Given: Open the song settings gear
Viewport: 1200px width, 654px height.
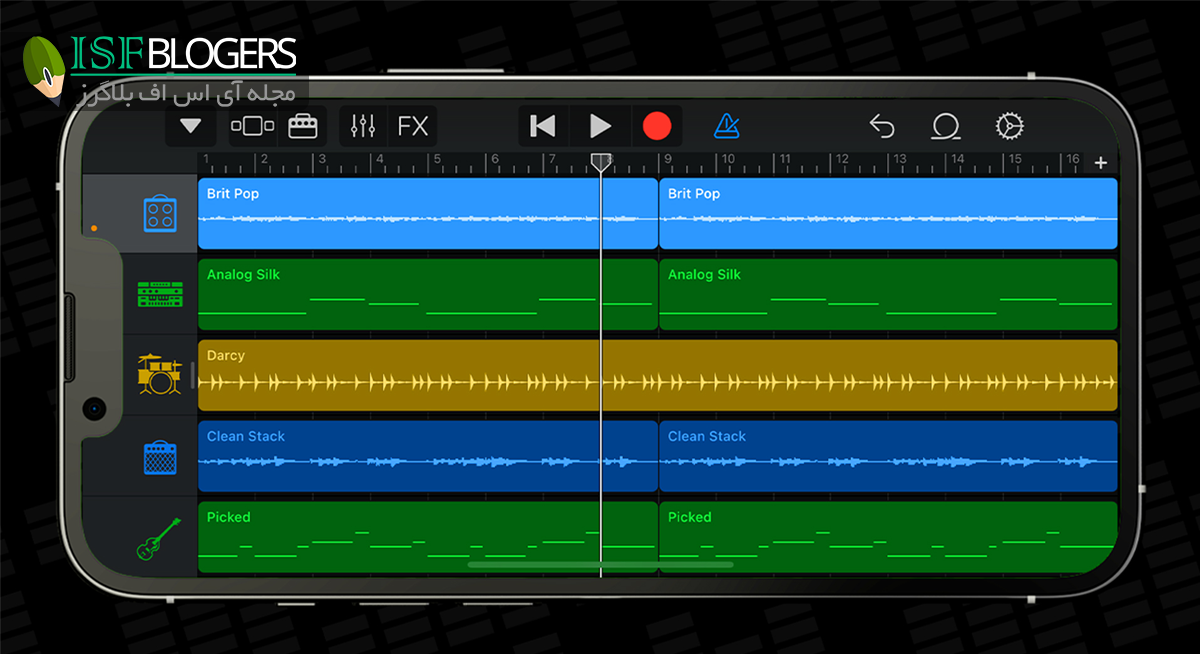Looking at the screenshot, I should pos(1009,126).
